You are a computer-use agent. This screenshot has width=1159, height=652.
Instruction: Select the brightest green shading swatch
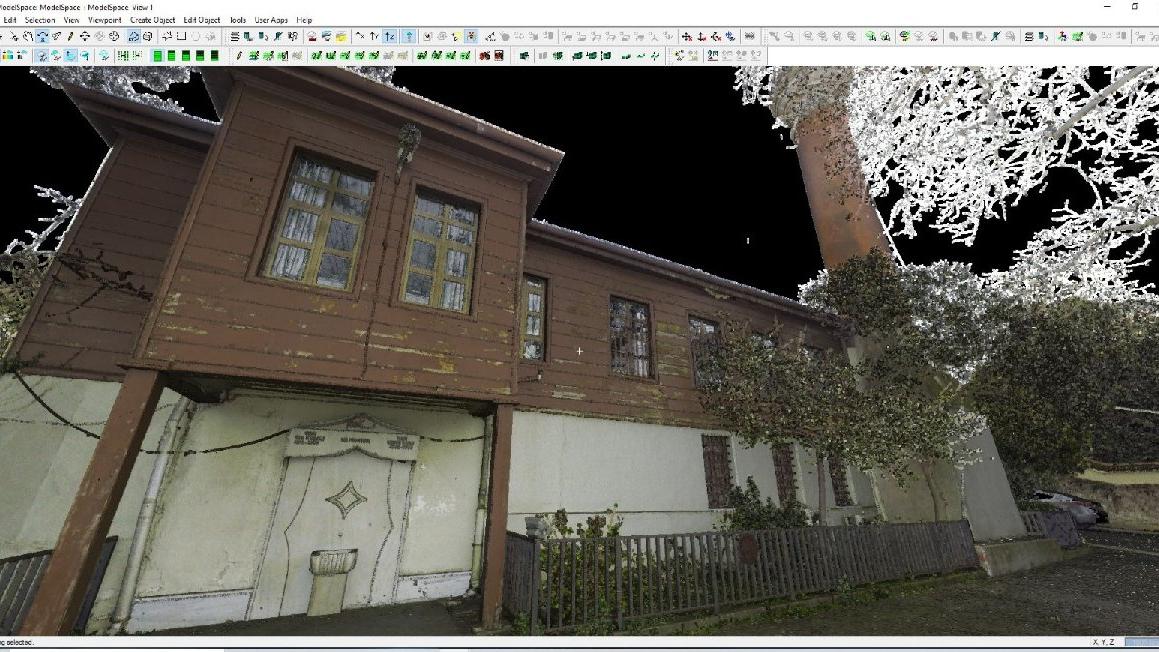(157, 56)
